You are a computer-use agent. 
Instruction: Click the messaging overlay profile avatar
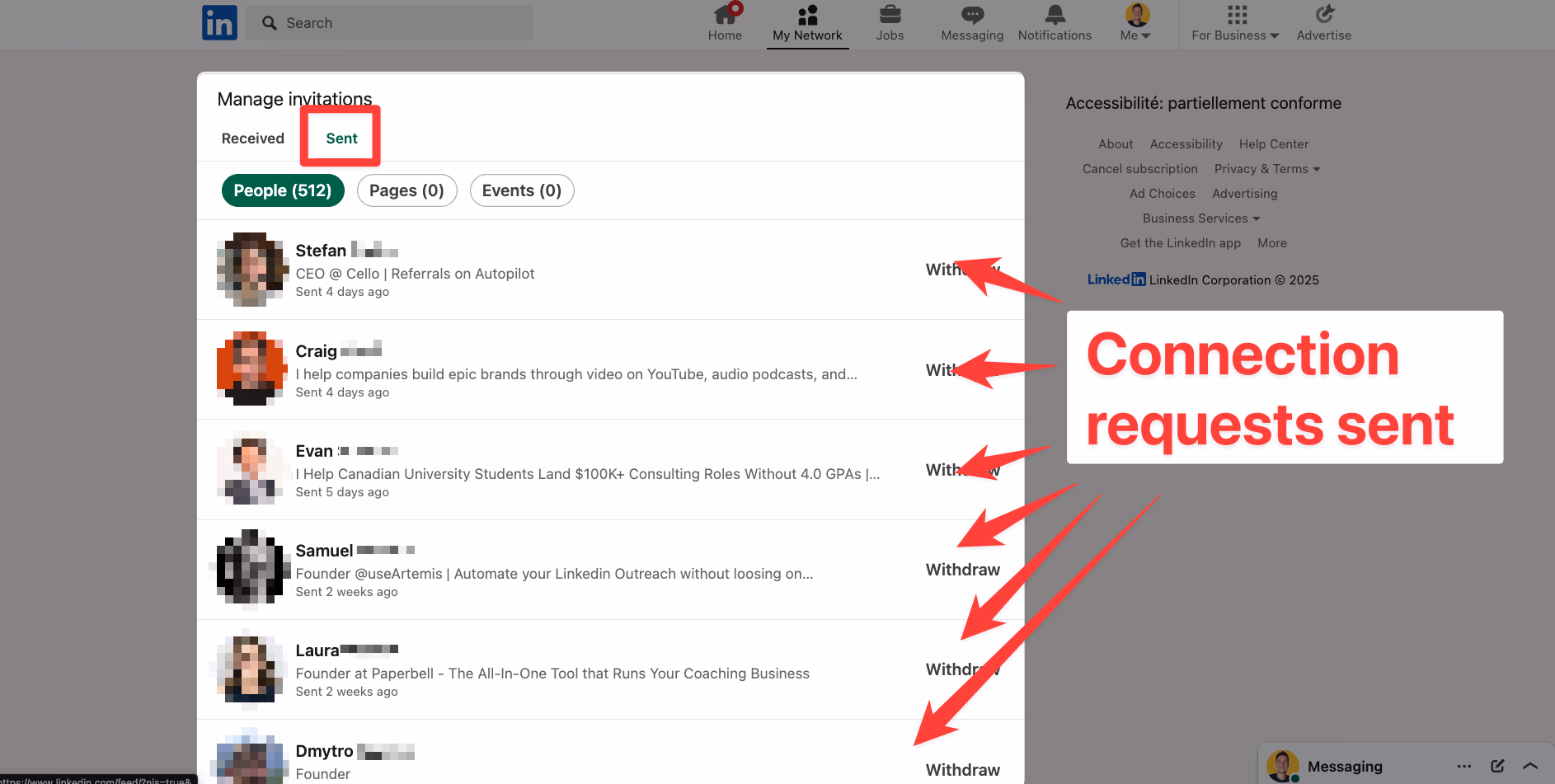pos(1282,766)
